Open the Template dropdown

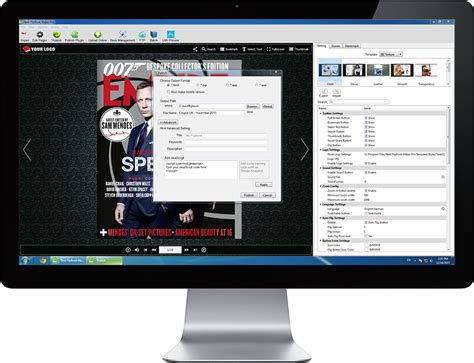pos(391,54)
